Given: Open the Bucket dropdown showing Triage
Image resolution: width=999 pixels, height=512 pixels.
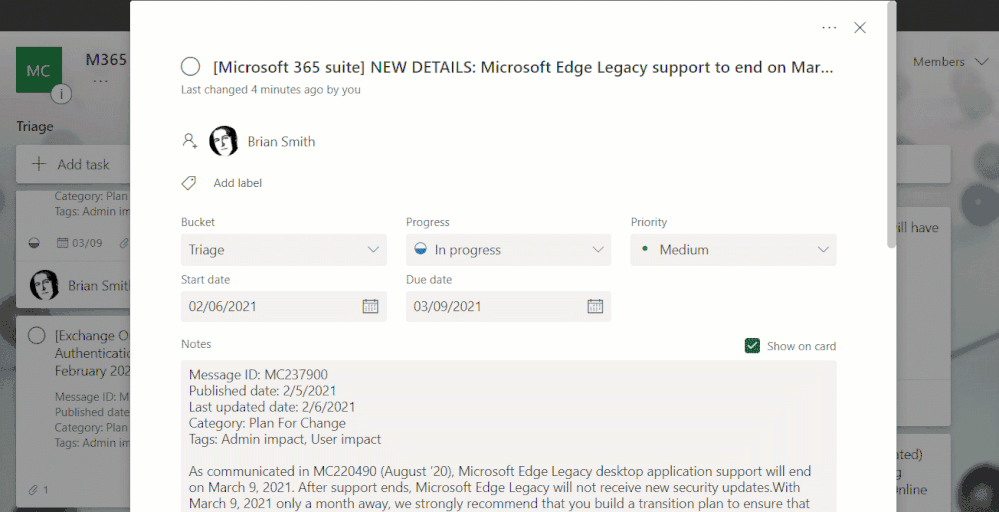Looking at the screenshot, I should (x=284, y=250).
